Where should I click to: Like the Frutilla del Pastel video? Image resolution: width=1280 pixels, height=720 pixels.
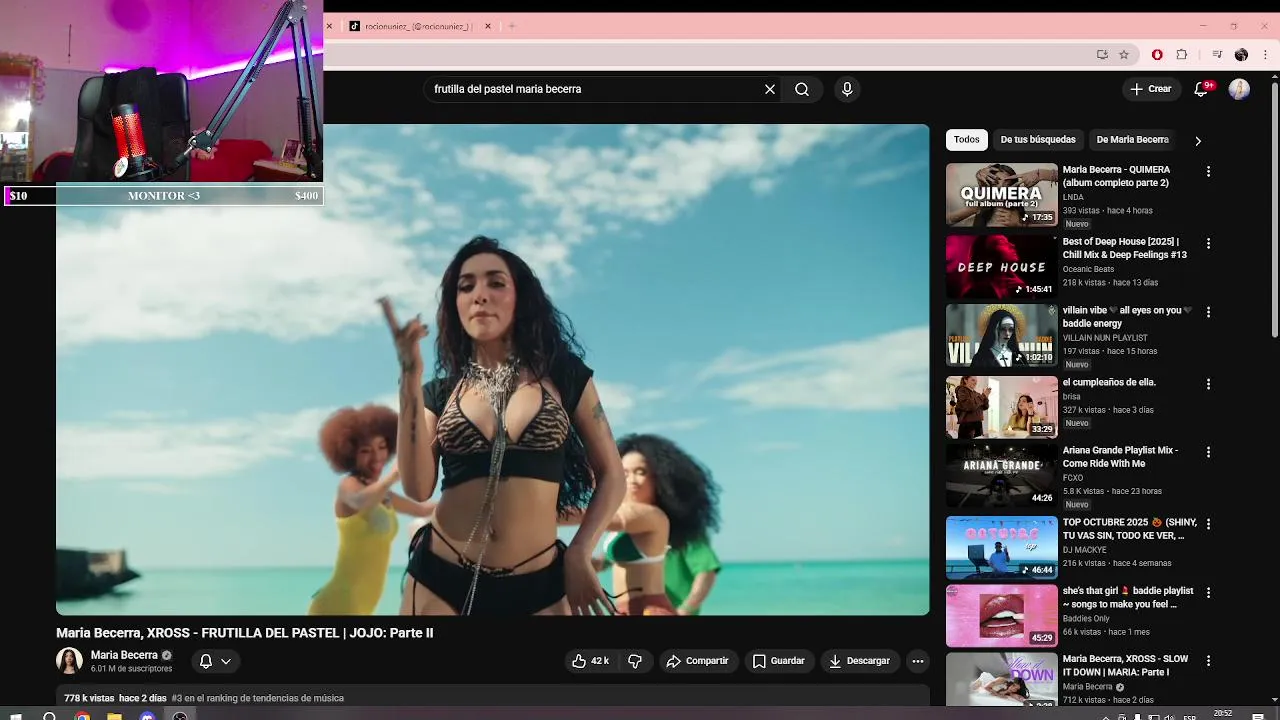[x=590, y=661]
